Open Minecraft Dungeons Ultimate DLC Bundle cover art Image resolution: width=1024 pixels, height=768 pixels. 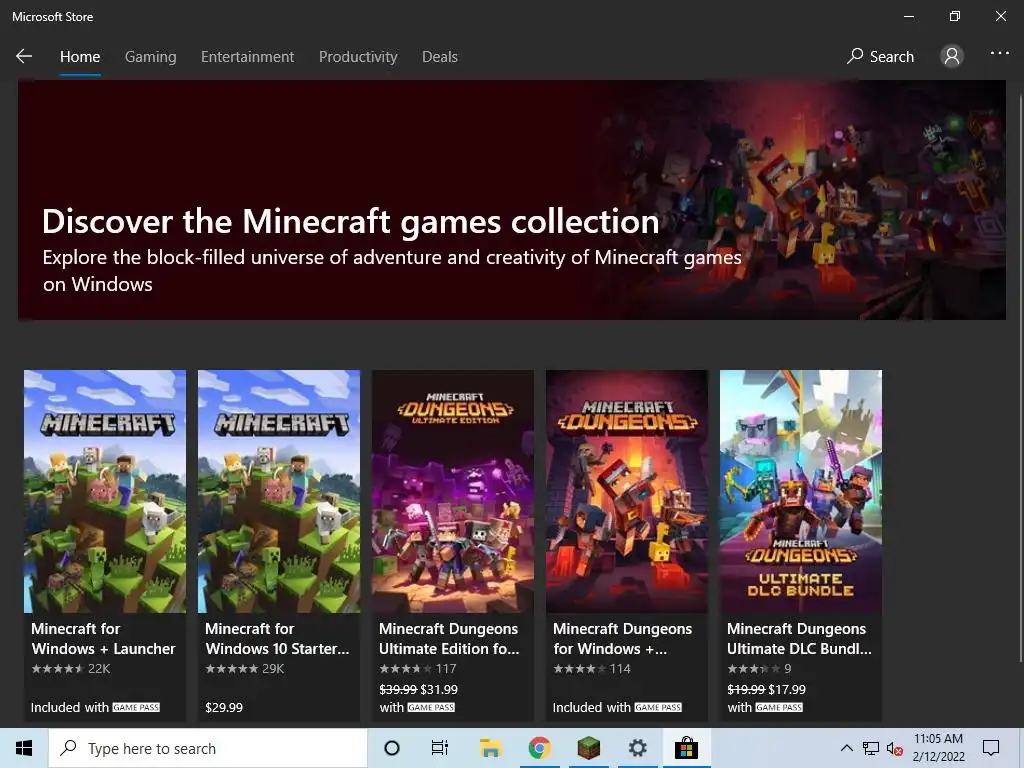[801, 491]
